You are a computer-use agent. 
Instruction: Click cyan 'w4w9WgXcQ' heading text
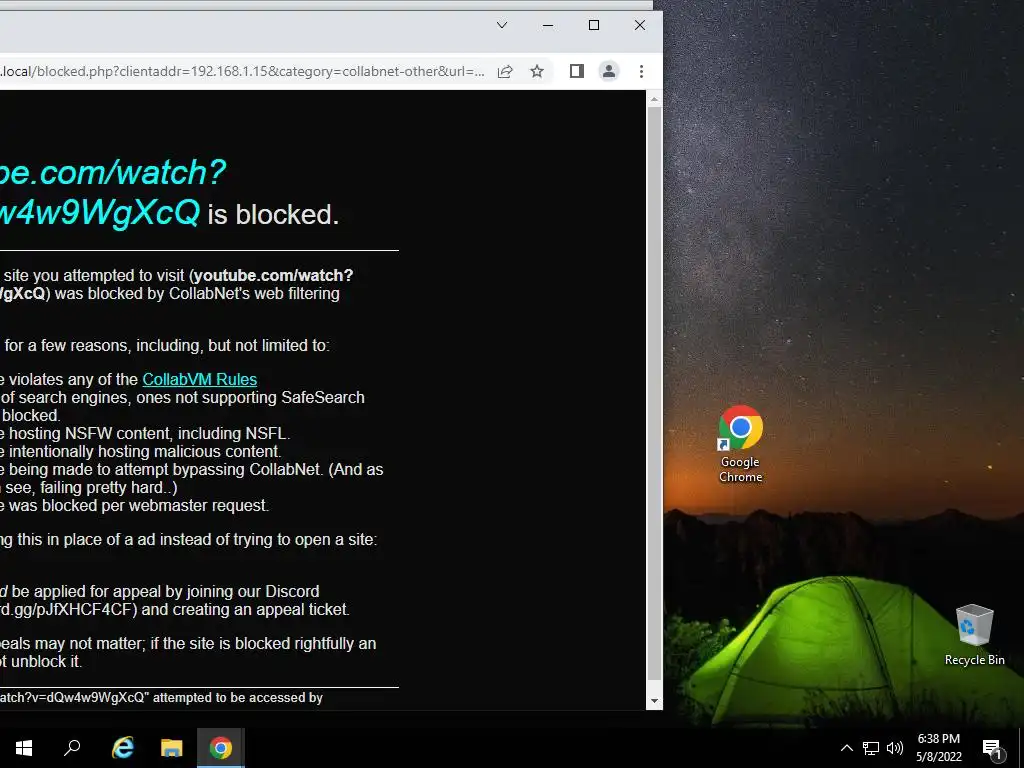(x=99, y=212)
